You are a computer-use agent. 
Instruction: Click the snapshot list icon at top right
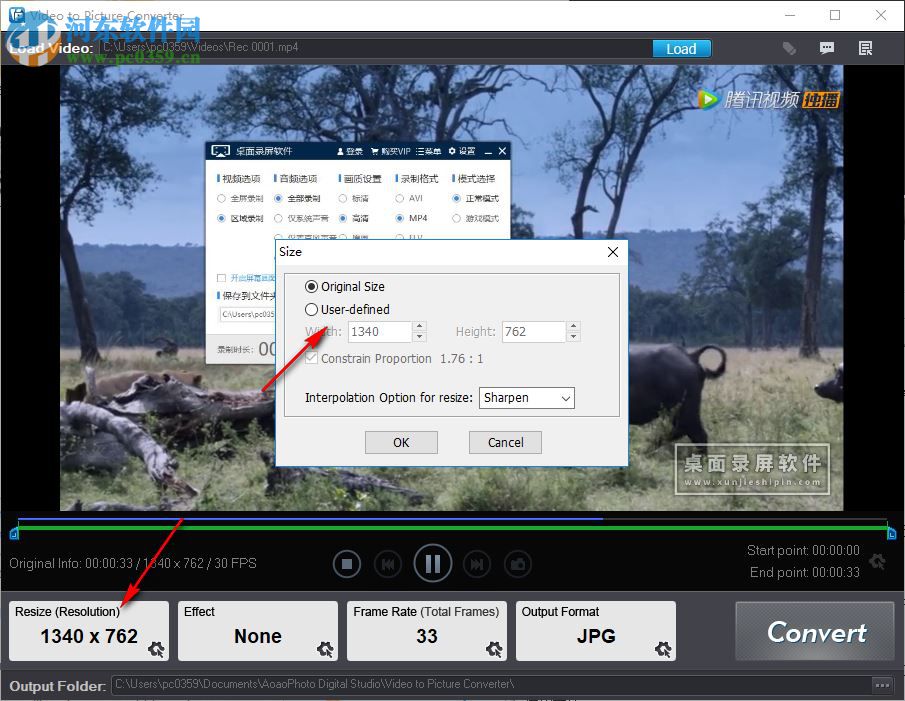[x=865, y=47]
